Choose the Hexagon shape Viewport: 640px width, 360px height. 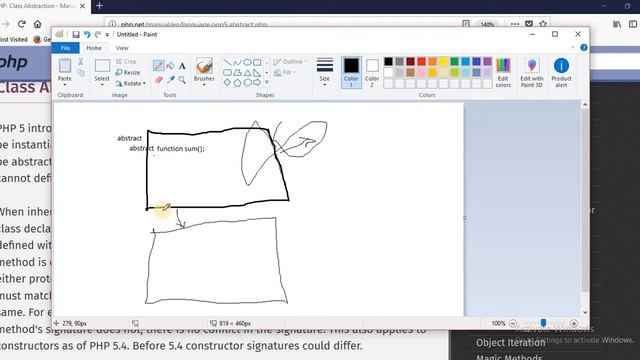[x=247, y=82]
